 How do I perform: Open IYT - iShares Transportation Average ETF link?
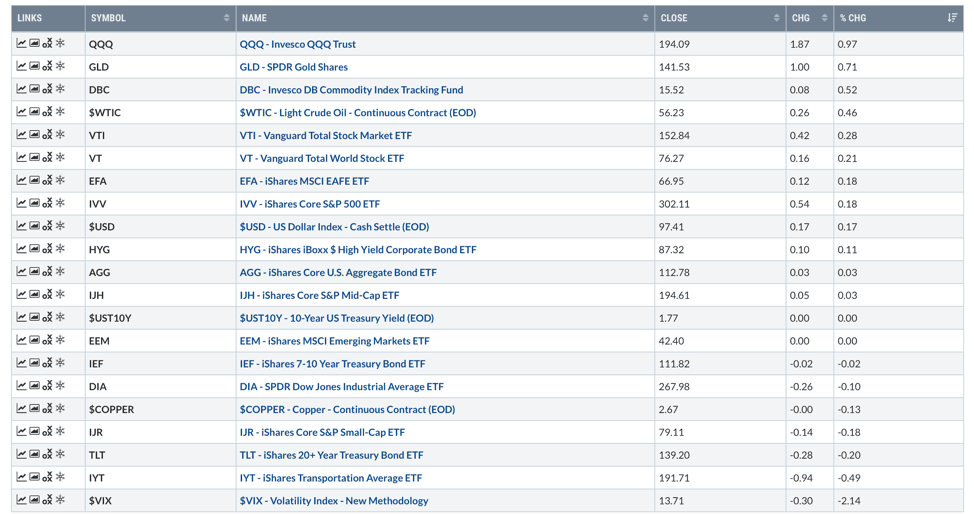[x=330, y=478]
